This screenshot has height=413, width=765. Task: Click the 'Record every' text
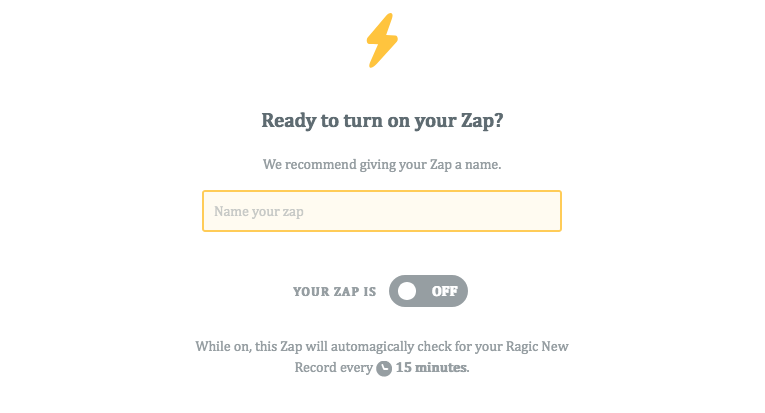point(334,367)
